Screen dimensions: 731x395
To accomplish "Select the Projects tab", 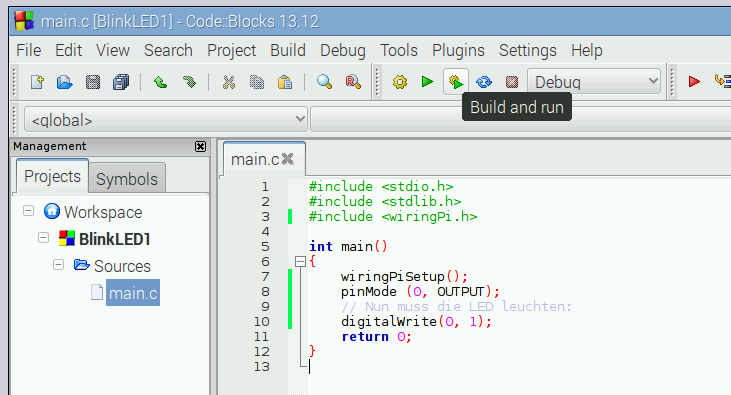I will (x=52, y=176).
